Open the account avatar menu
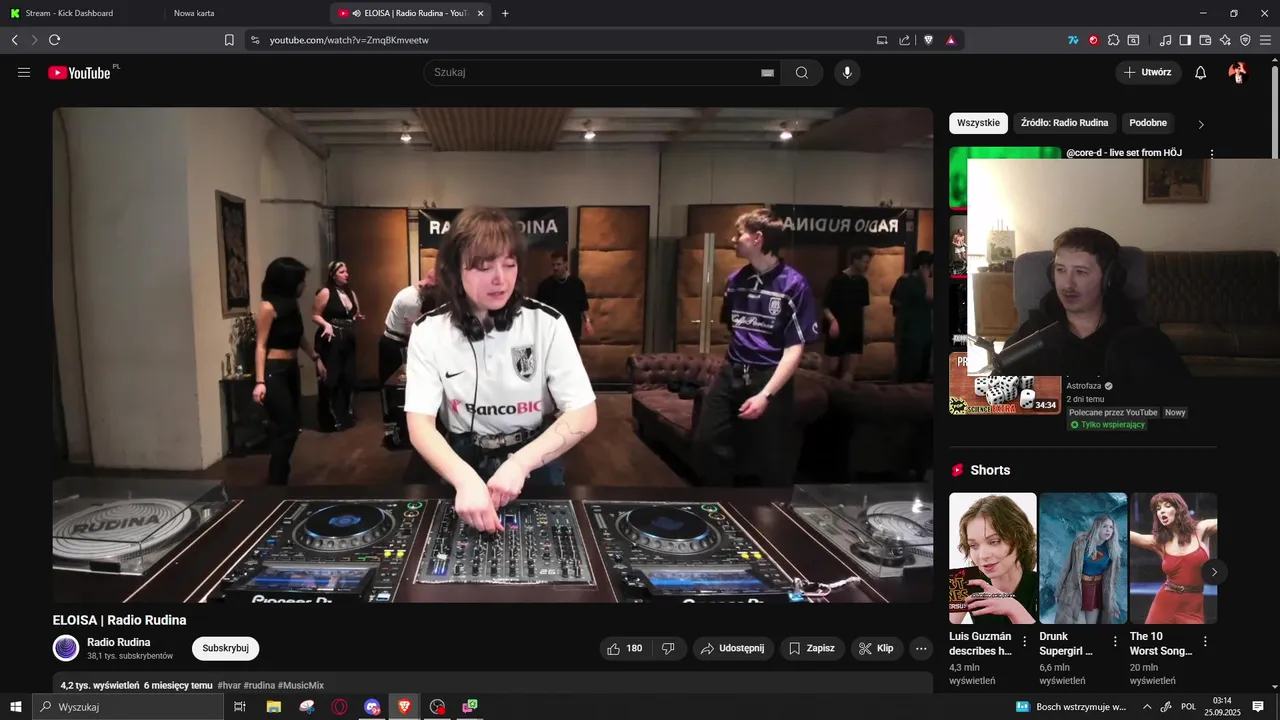The height and width of the screenshot is (720, 1280). point(1237,72)
